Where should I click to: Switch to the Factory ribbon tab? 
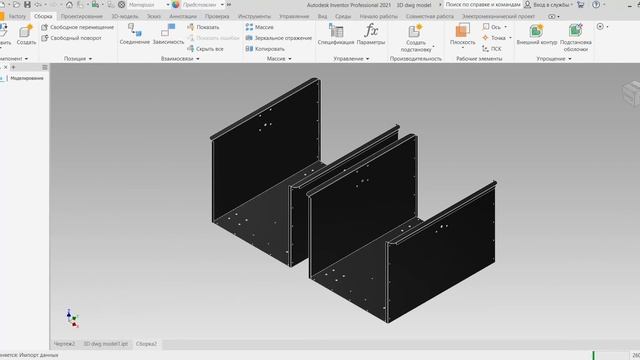point(17,16)
